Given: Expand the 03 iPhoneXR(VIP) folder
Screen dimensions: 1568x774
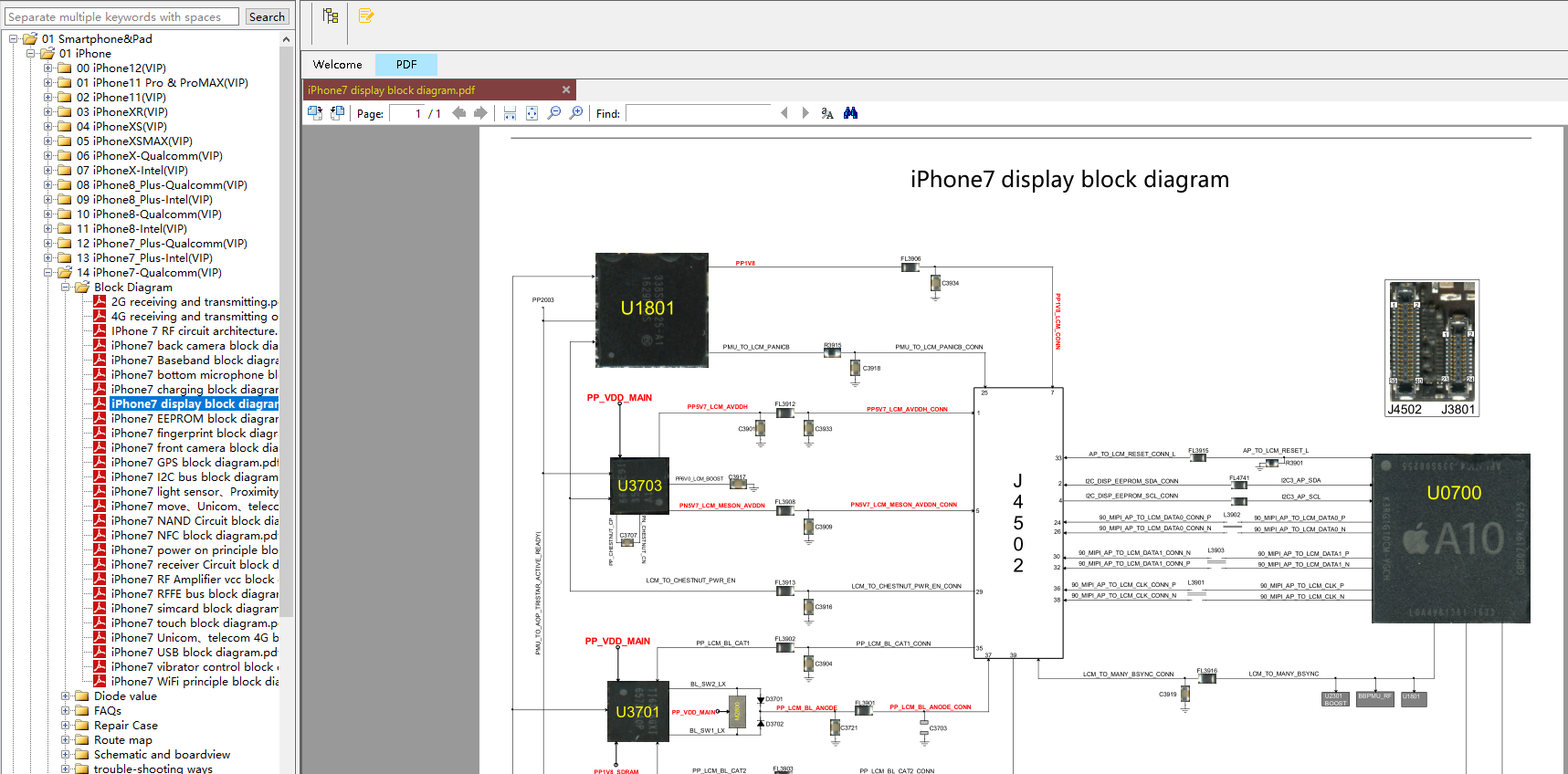Looking at the screenshot, I should pos(48,112).
